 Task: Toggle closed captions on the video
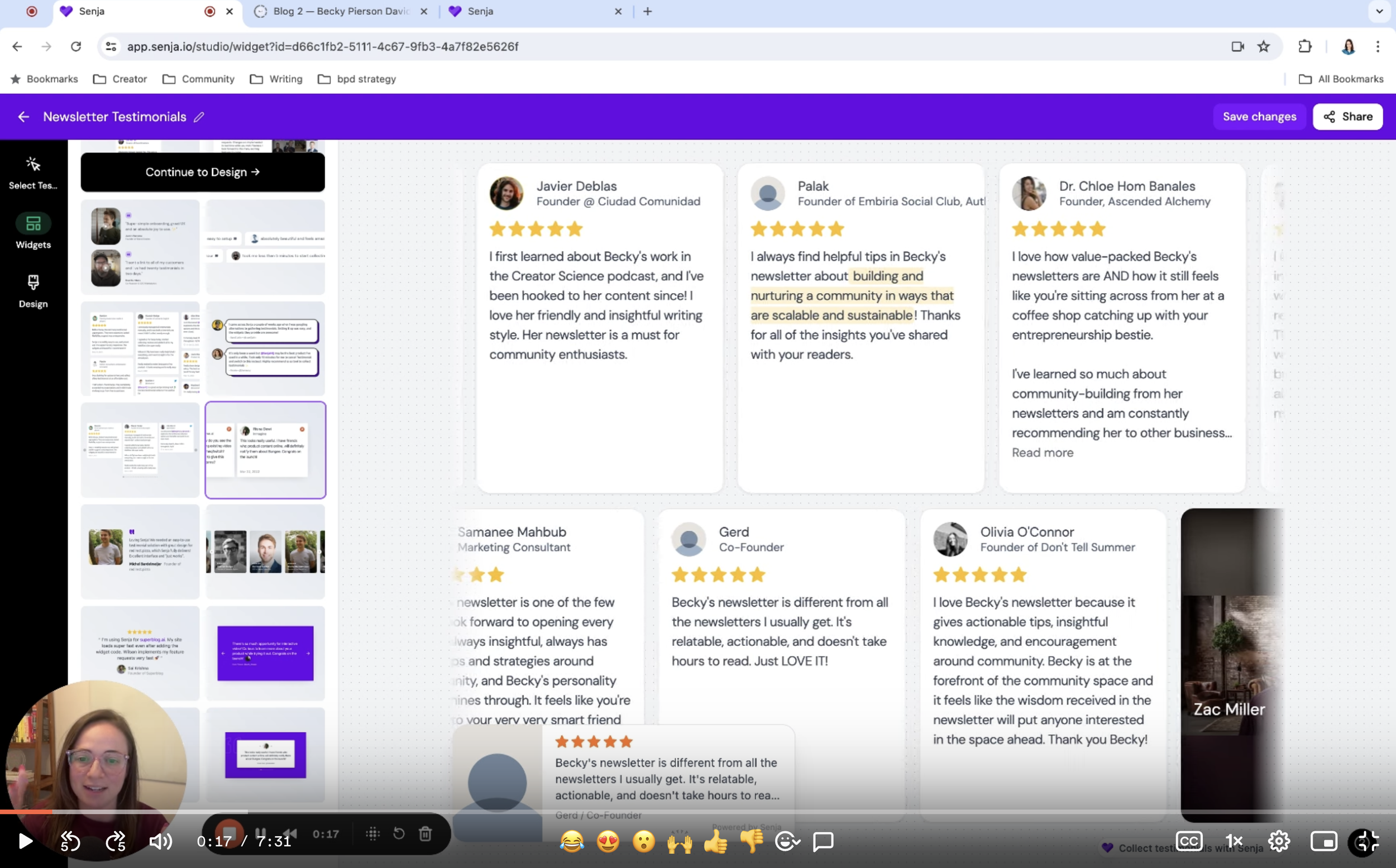point(1188,842)
